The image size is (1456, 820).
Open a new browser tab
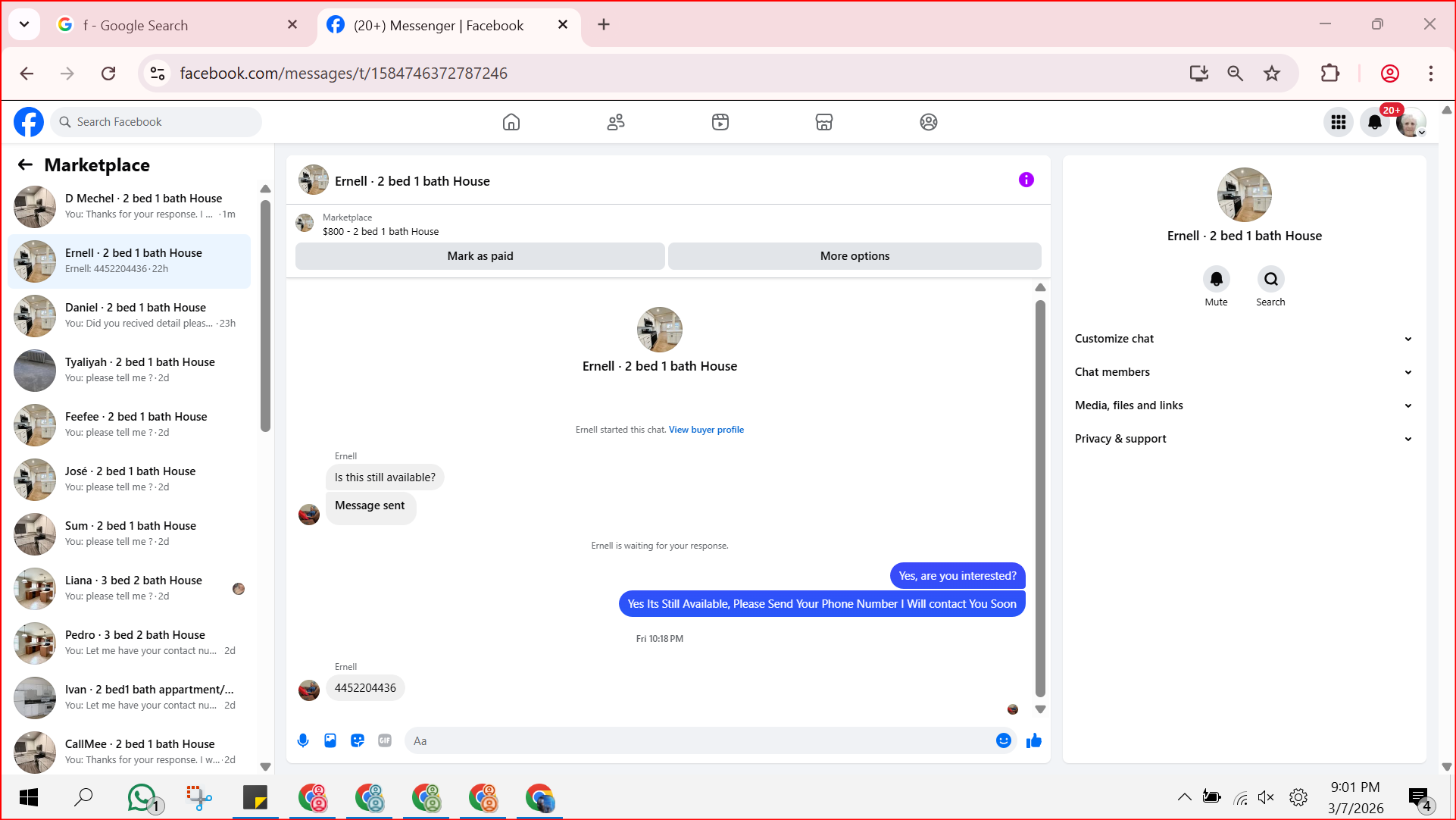click(x=604, y=25)
